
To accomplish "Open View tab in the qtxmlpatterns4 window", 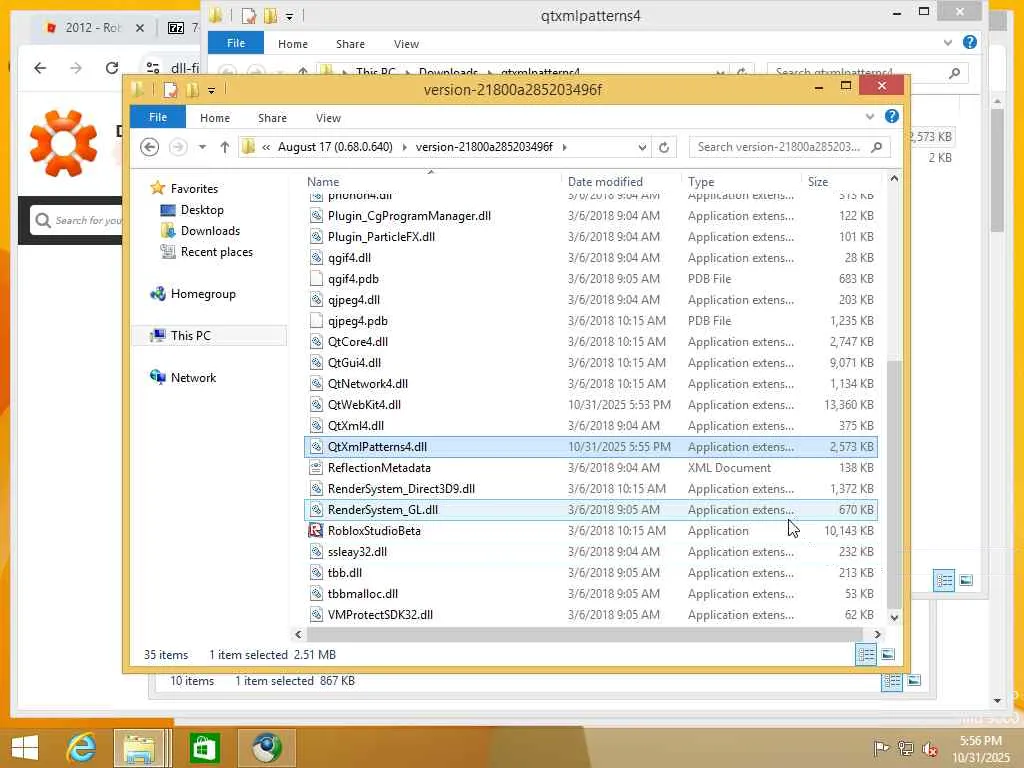I will click(x=406, y=44).
